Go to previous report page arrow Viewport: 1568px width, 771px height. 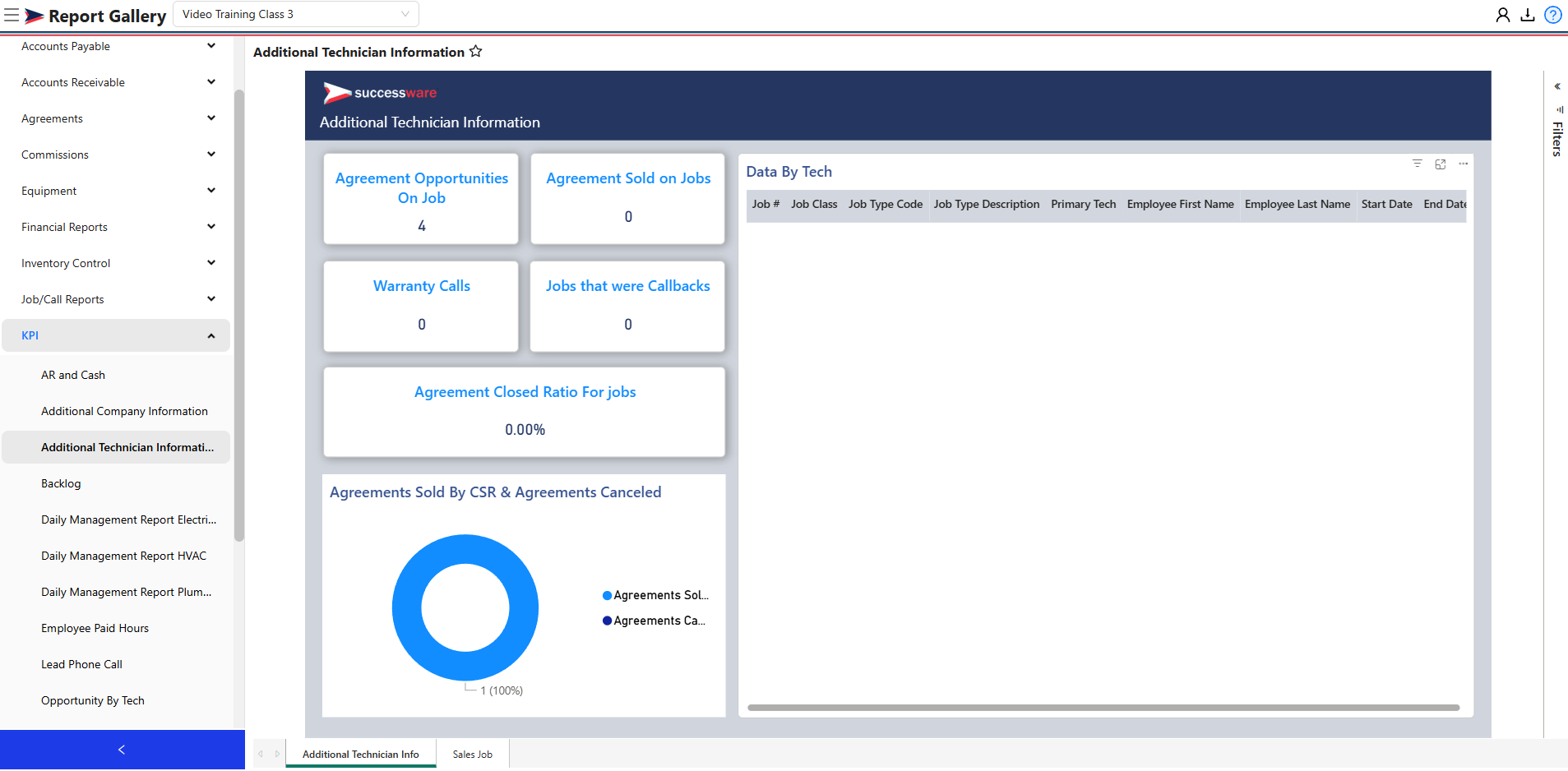tap(261, 754)
